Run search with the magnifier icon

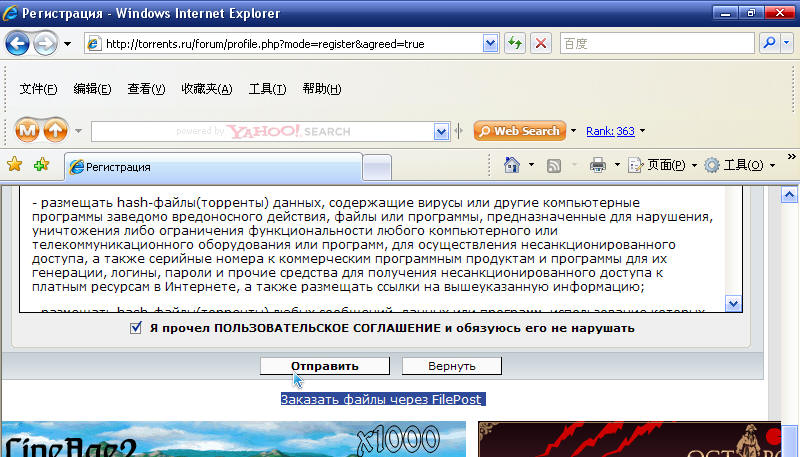(x=769, y=44)
